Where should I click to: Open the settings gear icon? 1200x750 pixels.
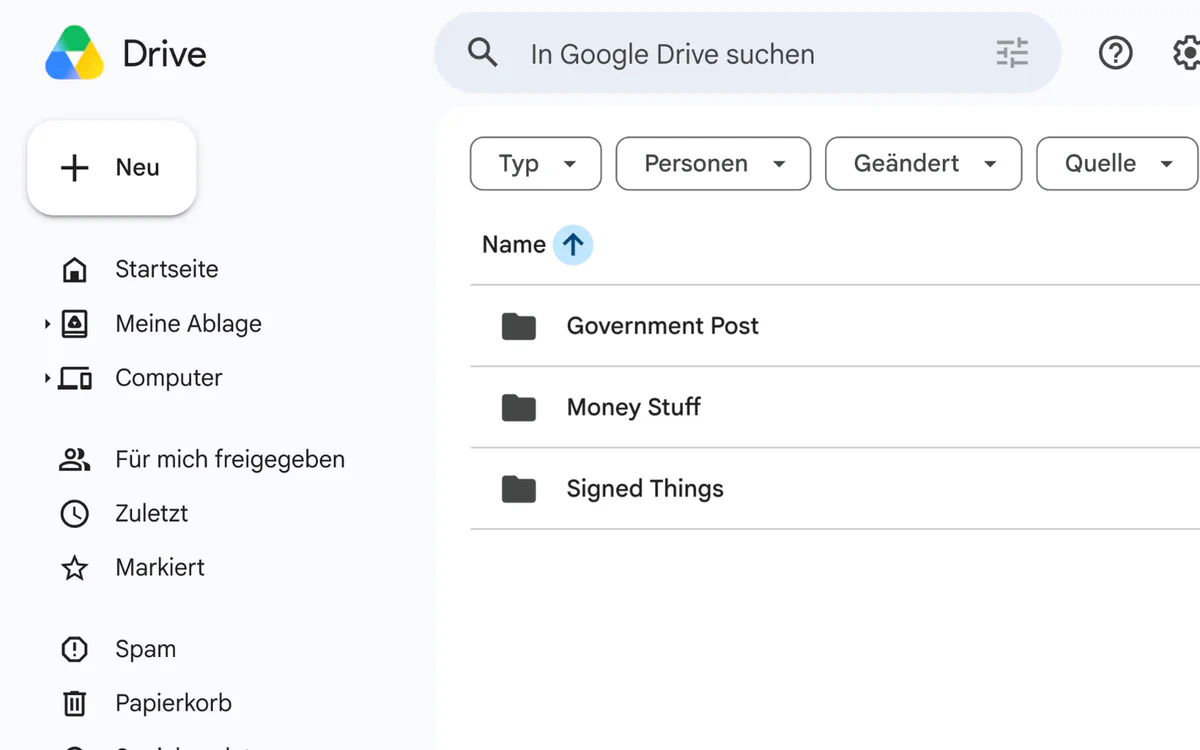(x=1187, y=53)
